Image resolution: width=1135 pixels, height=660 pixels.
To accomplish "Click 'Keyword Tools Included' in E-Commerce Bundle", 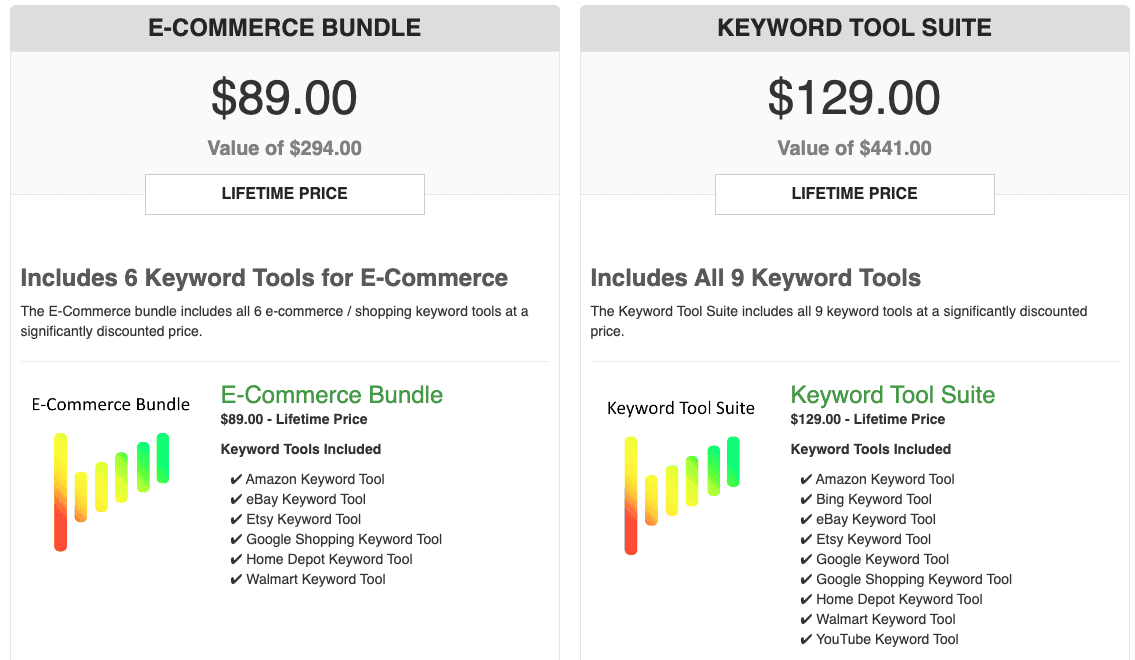I will point(301,449).
